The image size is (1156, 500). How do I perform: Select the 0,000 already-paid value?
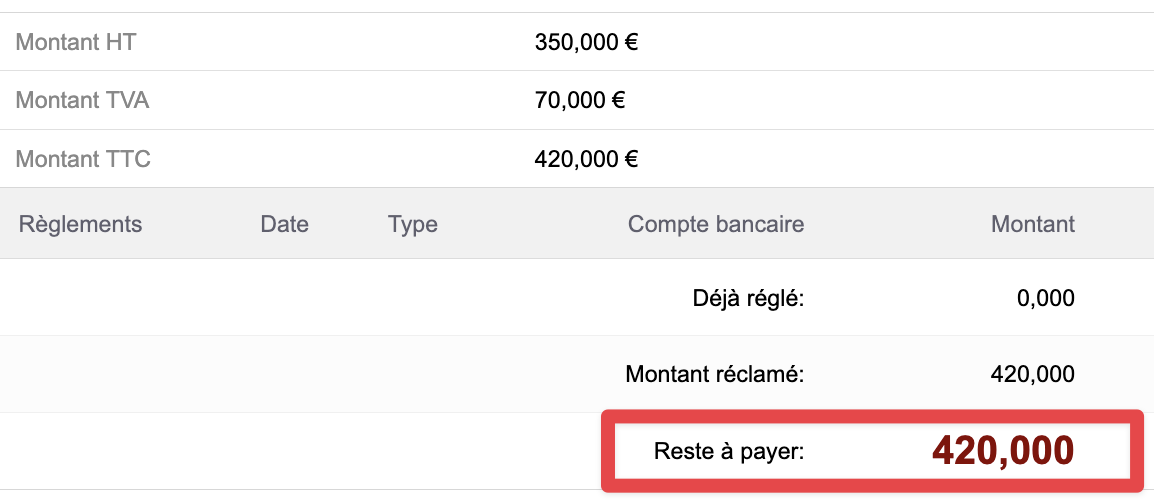tap(1042, 297)
